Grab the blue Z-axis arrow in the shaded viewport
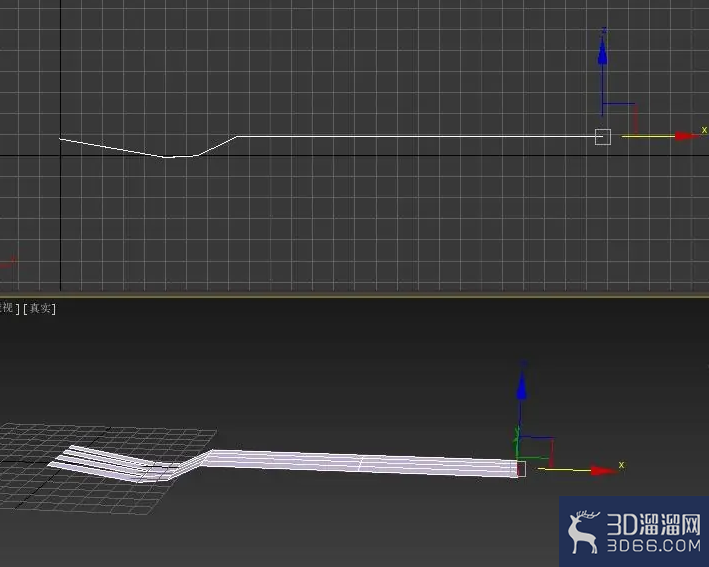 [522, 387]
